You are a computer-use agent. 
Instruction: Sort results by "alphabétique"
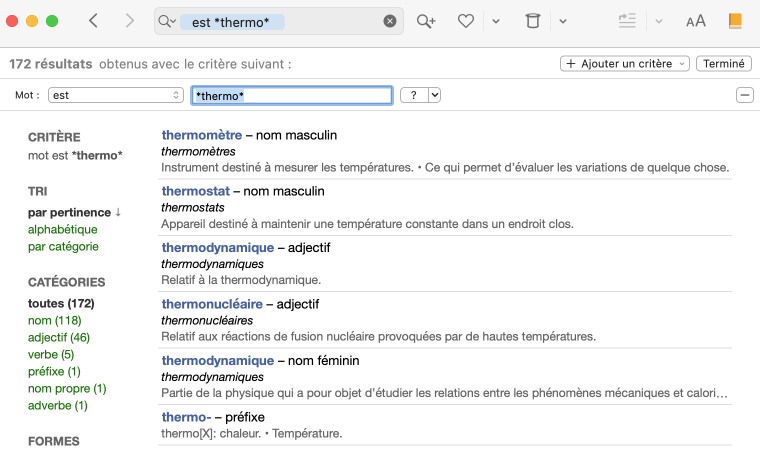point(63,229)
